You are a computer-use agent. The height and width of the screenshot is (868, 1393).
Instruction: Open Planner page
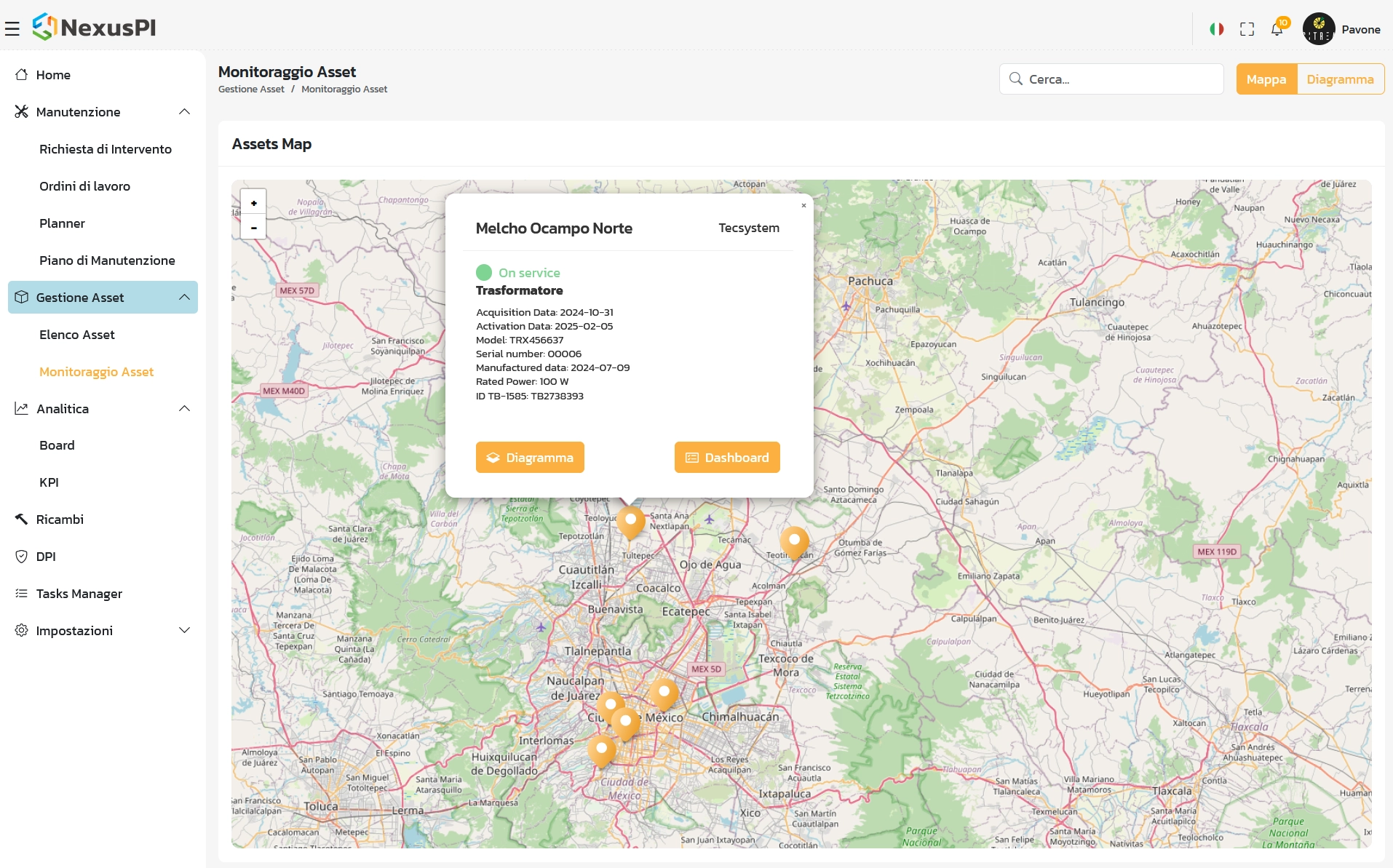62,223
